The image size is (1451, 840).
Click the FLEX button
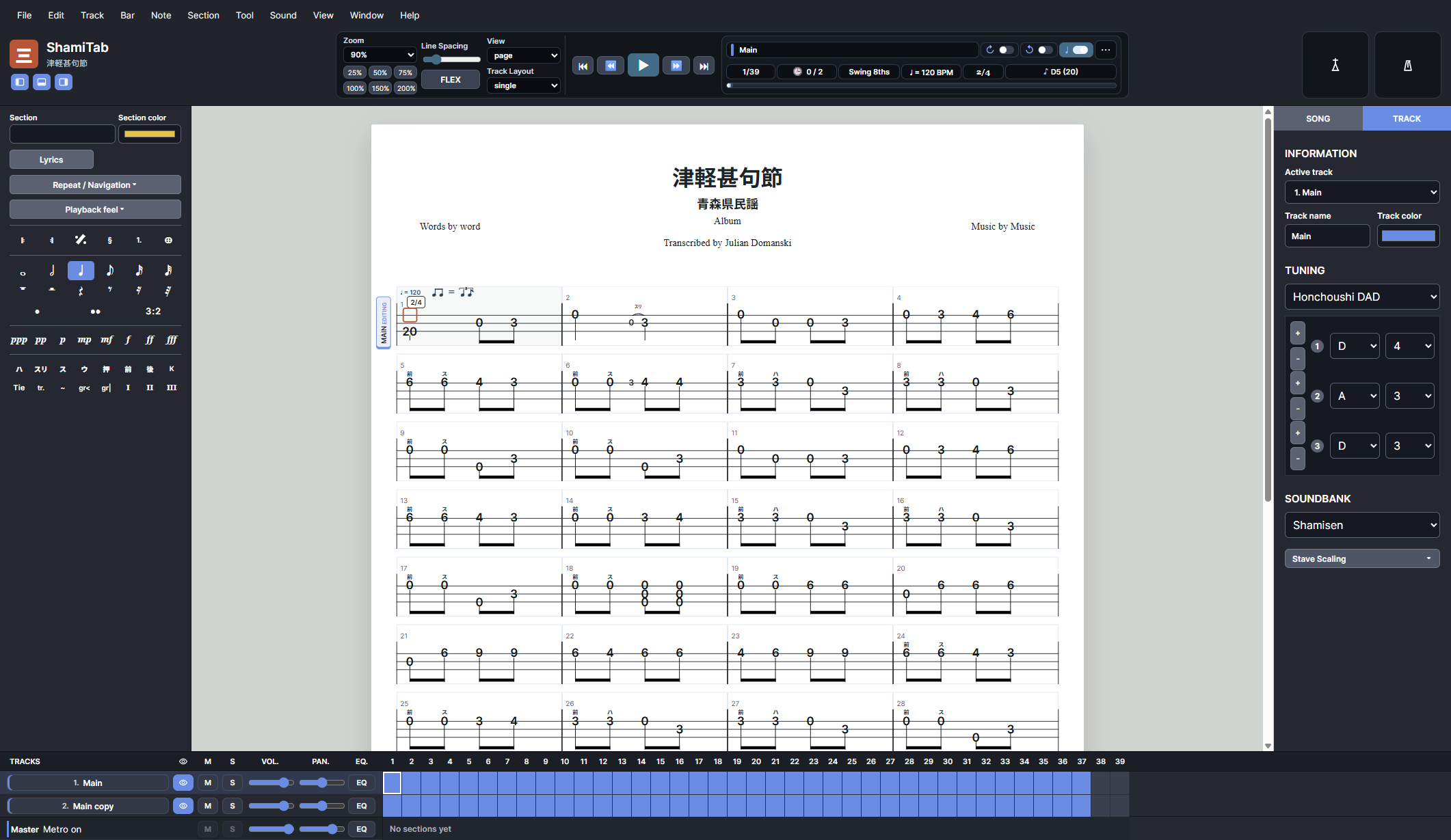[x=450, y=80]
